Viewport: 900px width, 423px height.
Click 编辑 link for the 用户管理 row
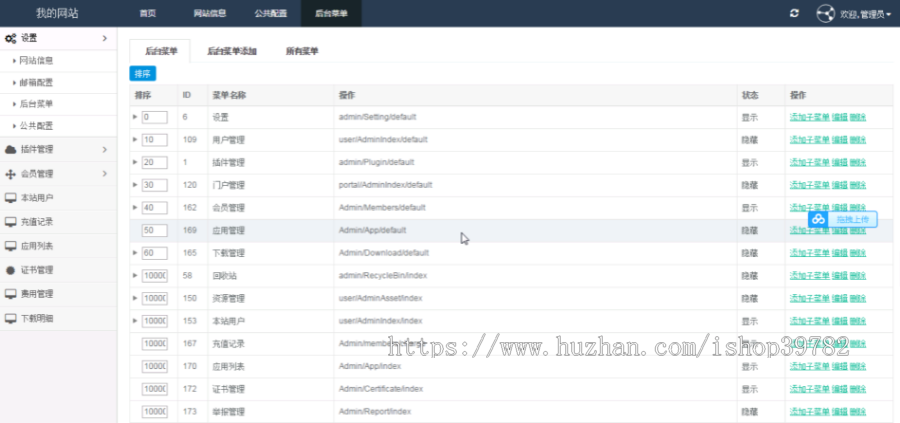(x=839, y=140)
